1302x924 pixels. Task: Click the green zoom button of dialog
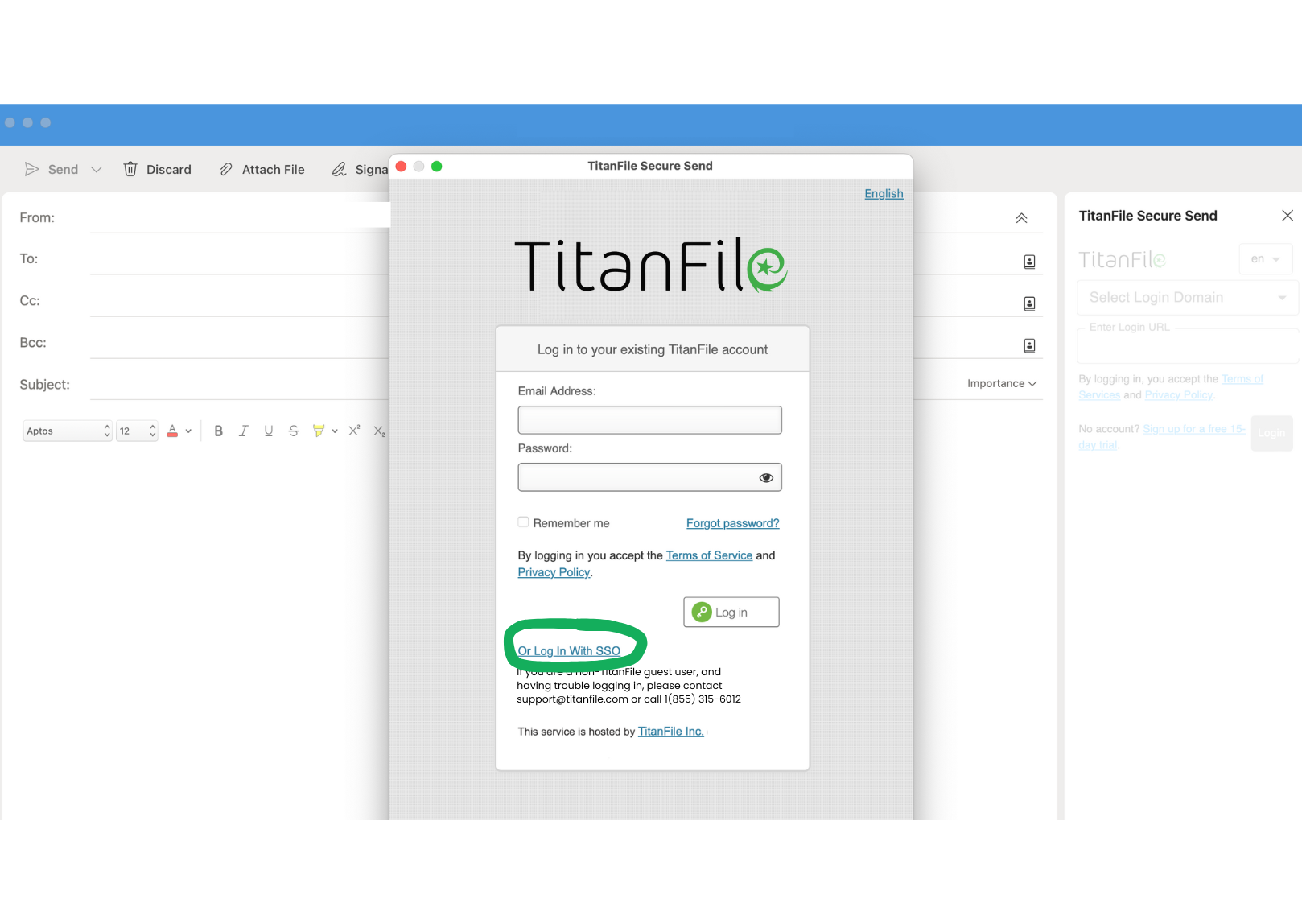point(437,167)
